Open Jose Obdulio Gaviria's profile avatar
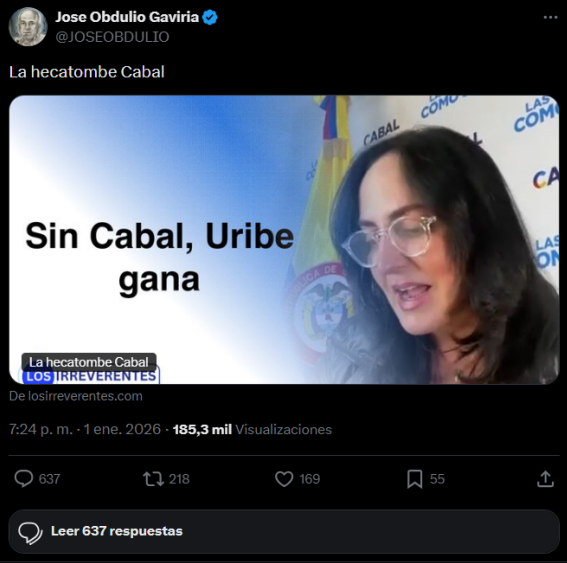Screen dimensions: 567x563 point(28,27)
